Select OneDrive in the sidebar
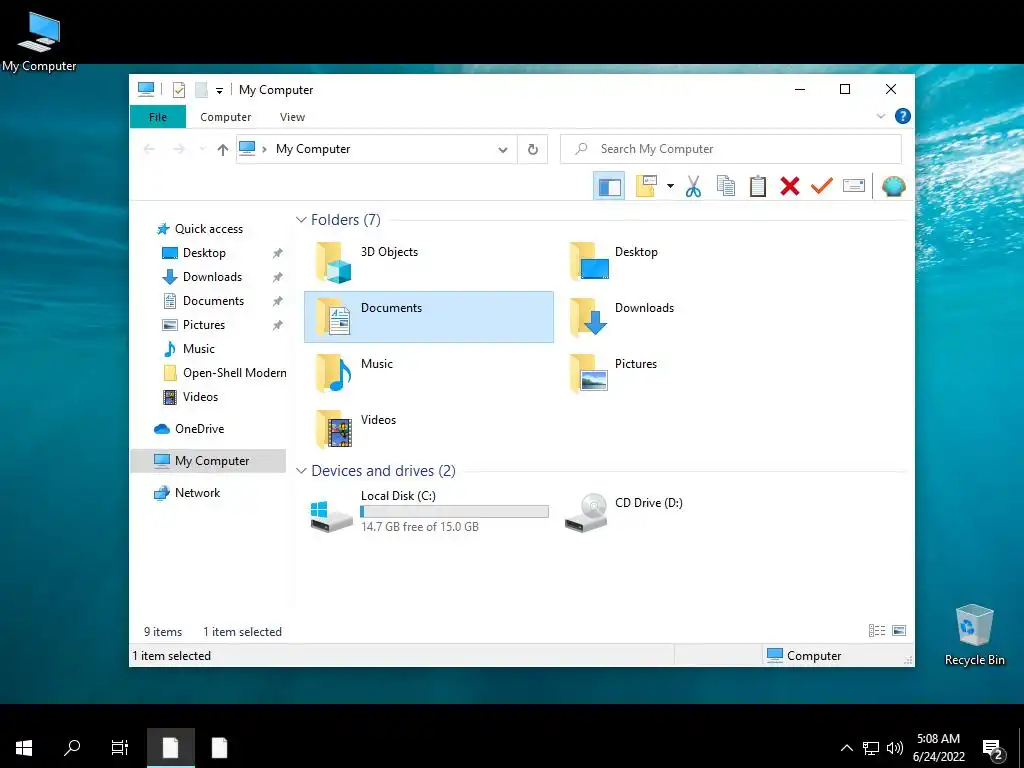 199,429
